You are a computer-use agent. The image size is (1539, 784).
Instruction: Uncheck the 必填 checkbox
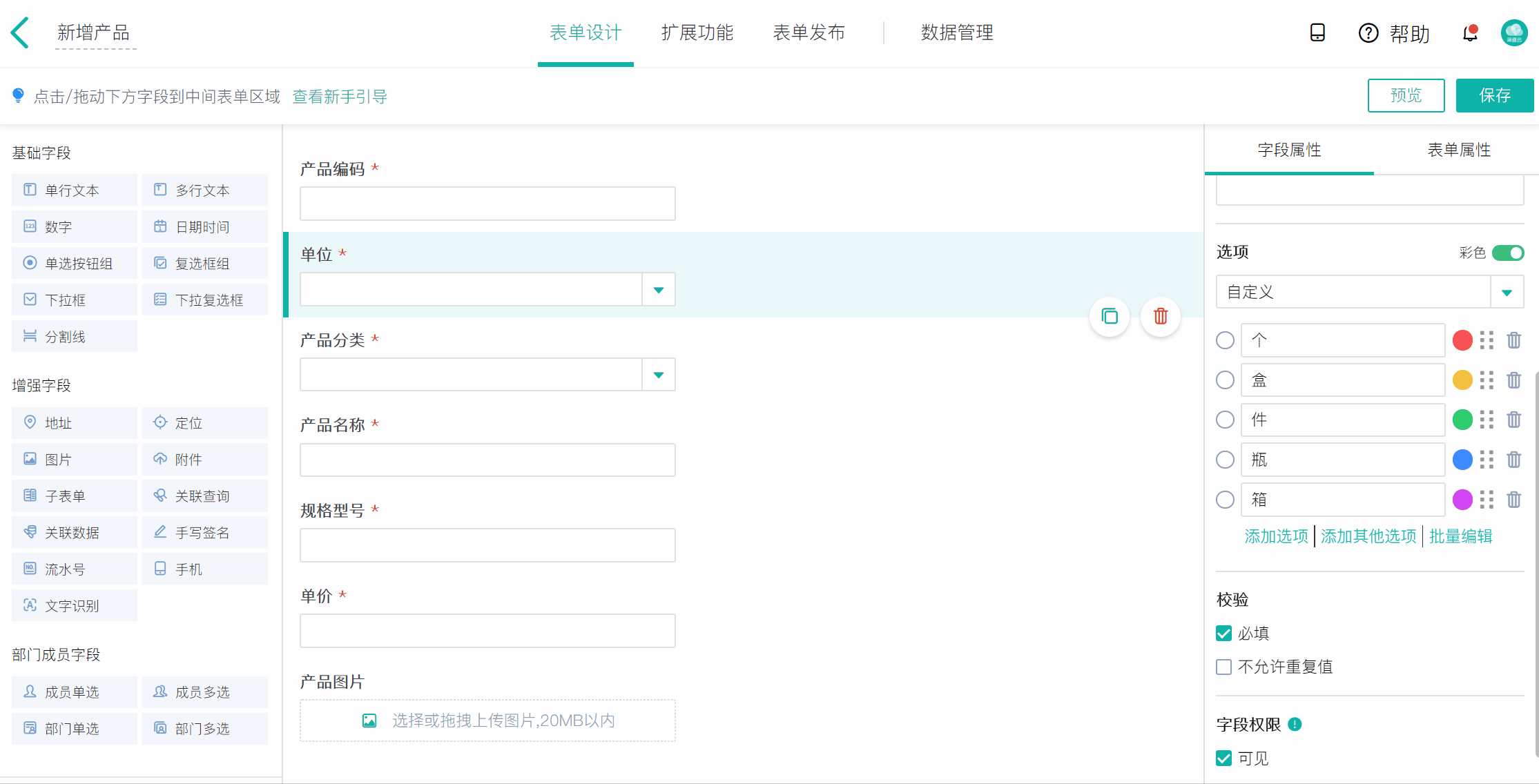(x=1224, y=633)
